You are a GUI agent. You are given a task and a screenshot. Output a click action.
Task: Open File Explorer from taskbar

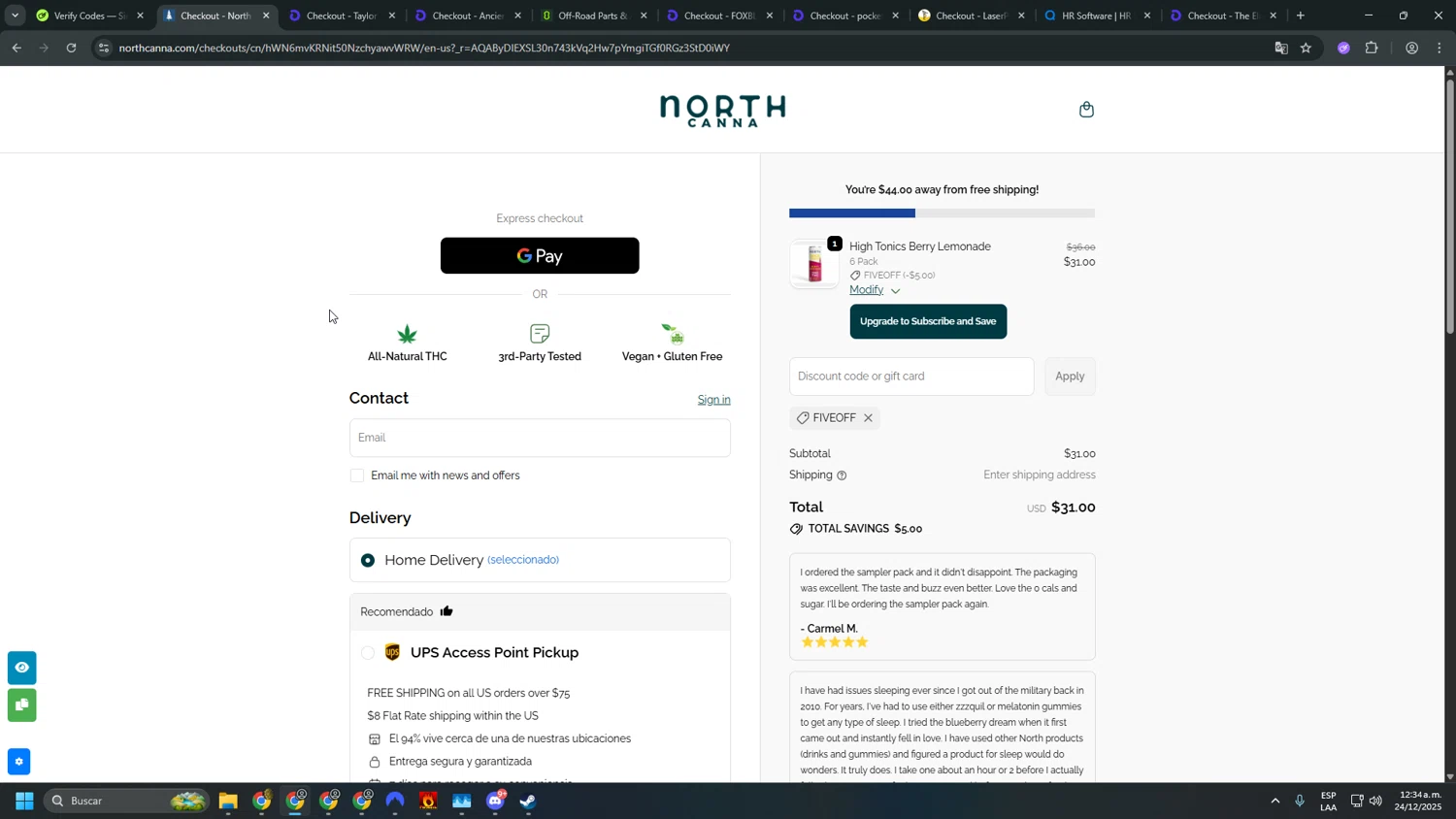[x=228, y=802]
